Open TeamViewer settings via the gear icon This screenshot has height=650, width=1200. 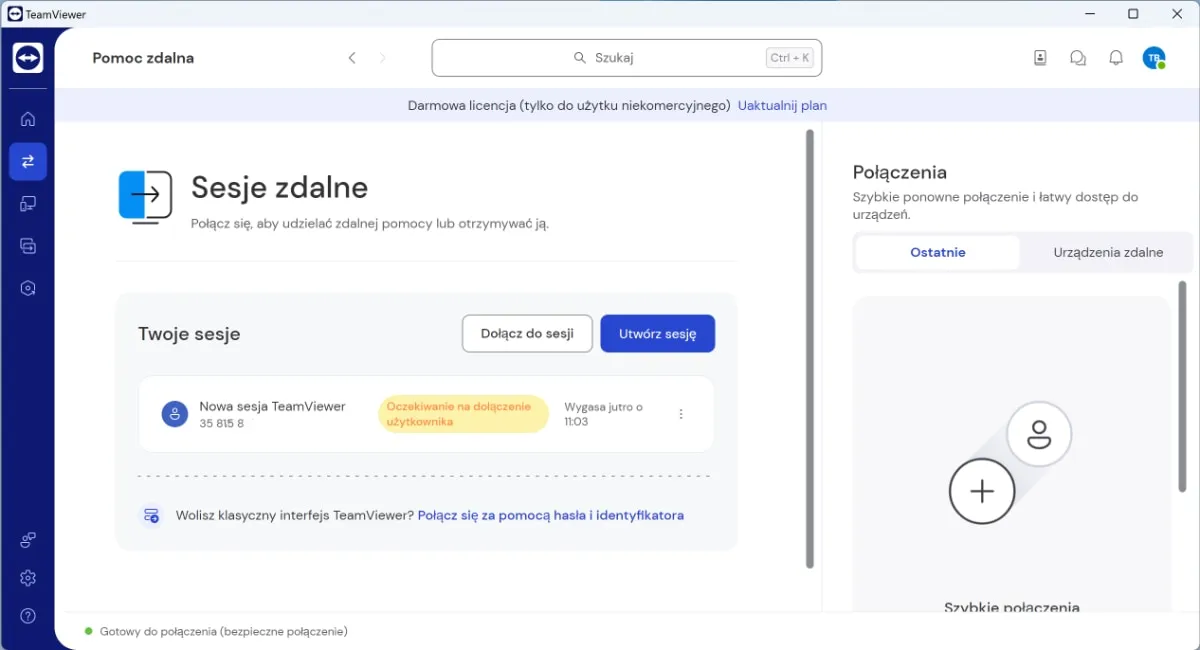28,577
